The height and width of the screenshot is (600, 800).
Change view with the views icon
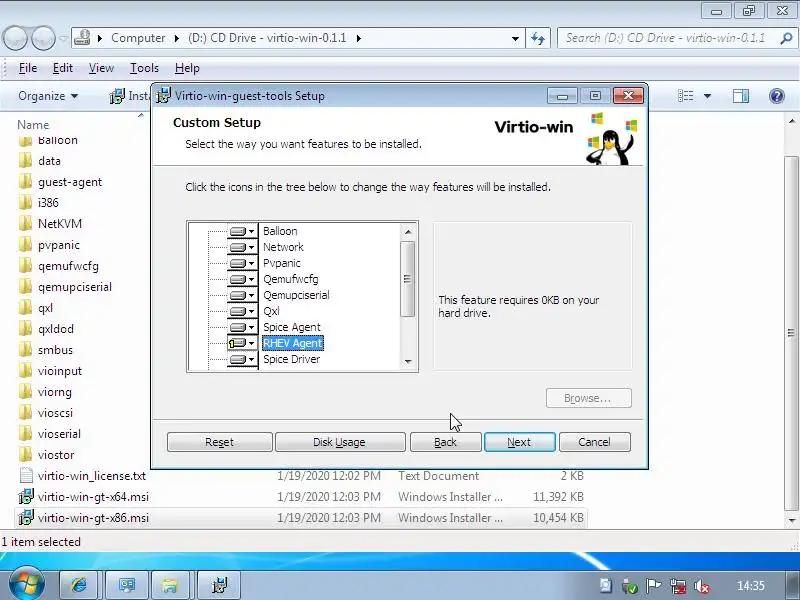[x=685, y=96]
